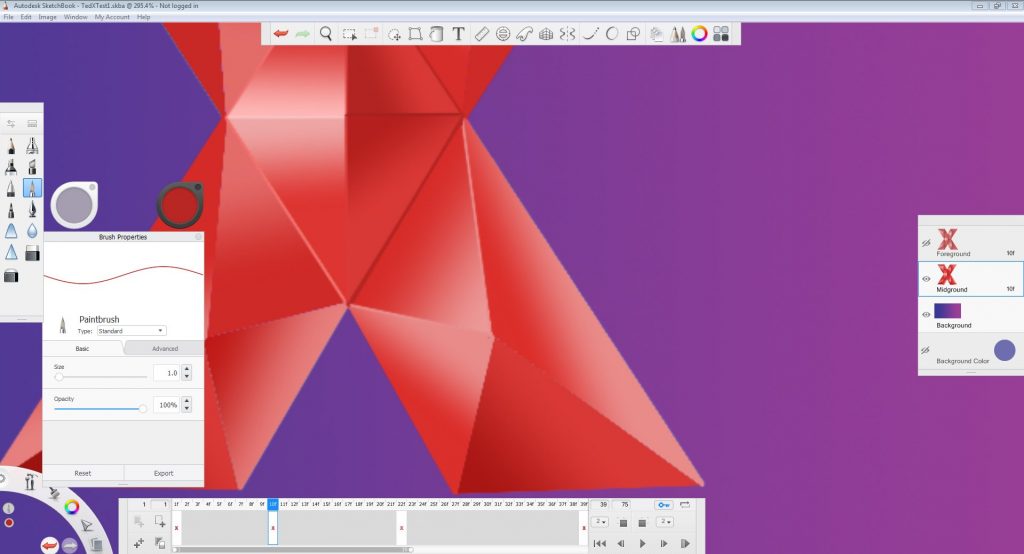Screen dimensions: 1024x554
Task: Click the timeline horizontal scrollbar
Action: click(x=293, y=550)
